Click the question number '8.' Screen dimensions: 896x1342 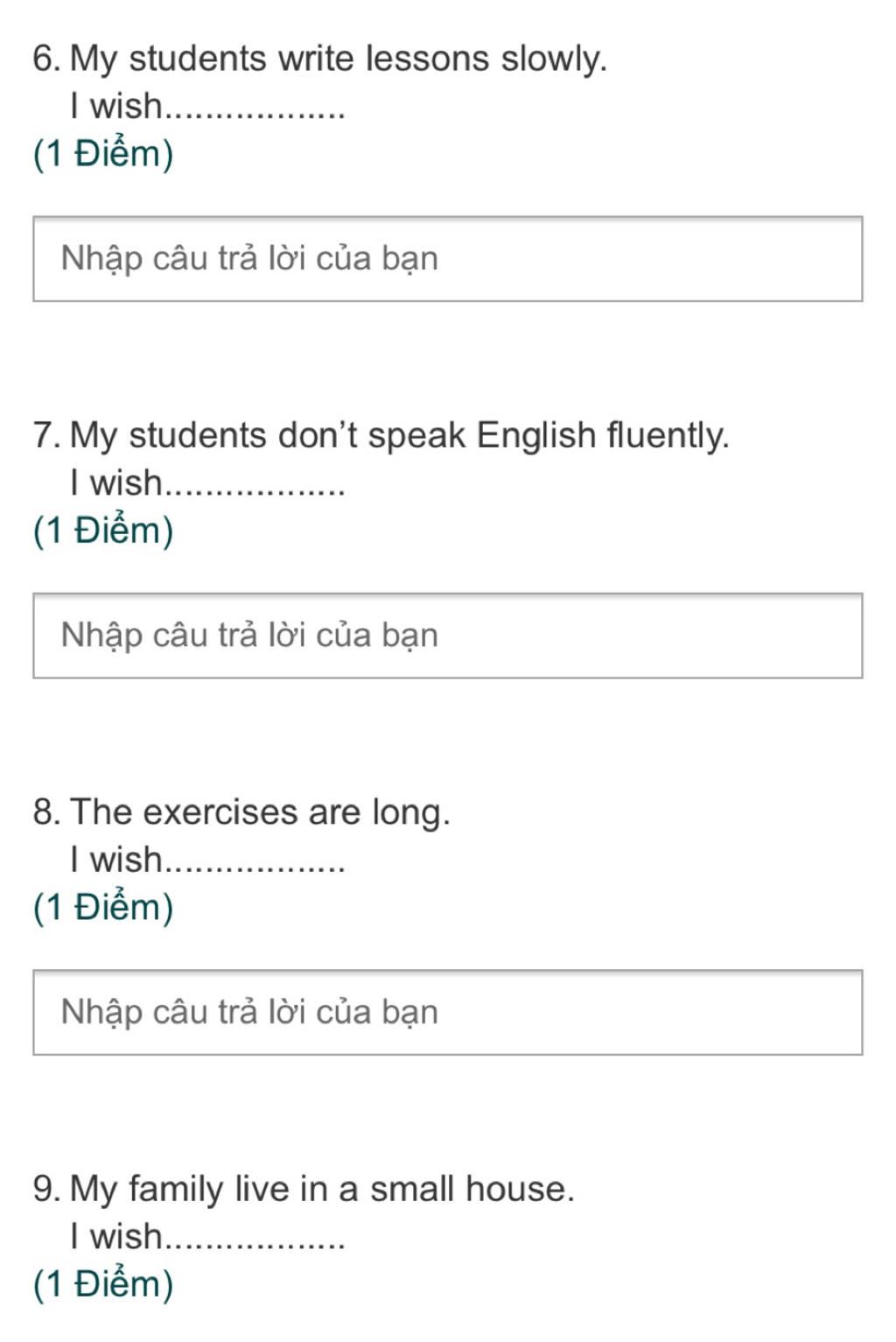pyautogui.click(x=46, y=812)
